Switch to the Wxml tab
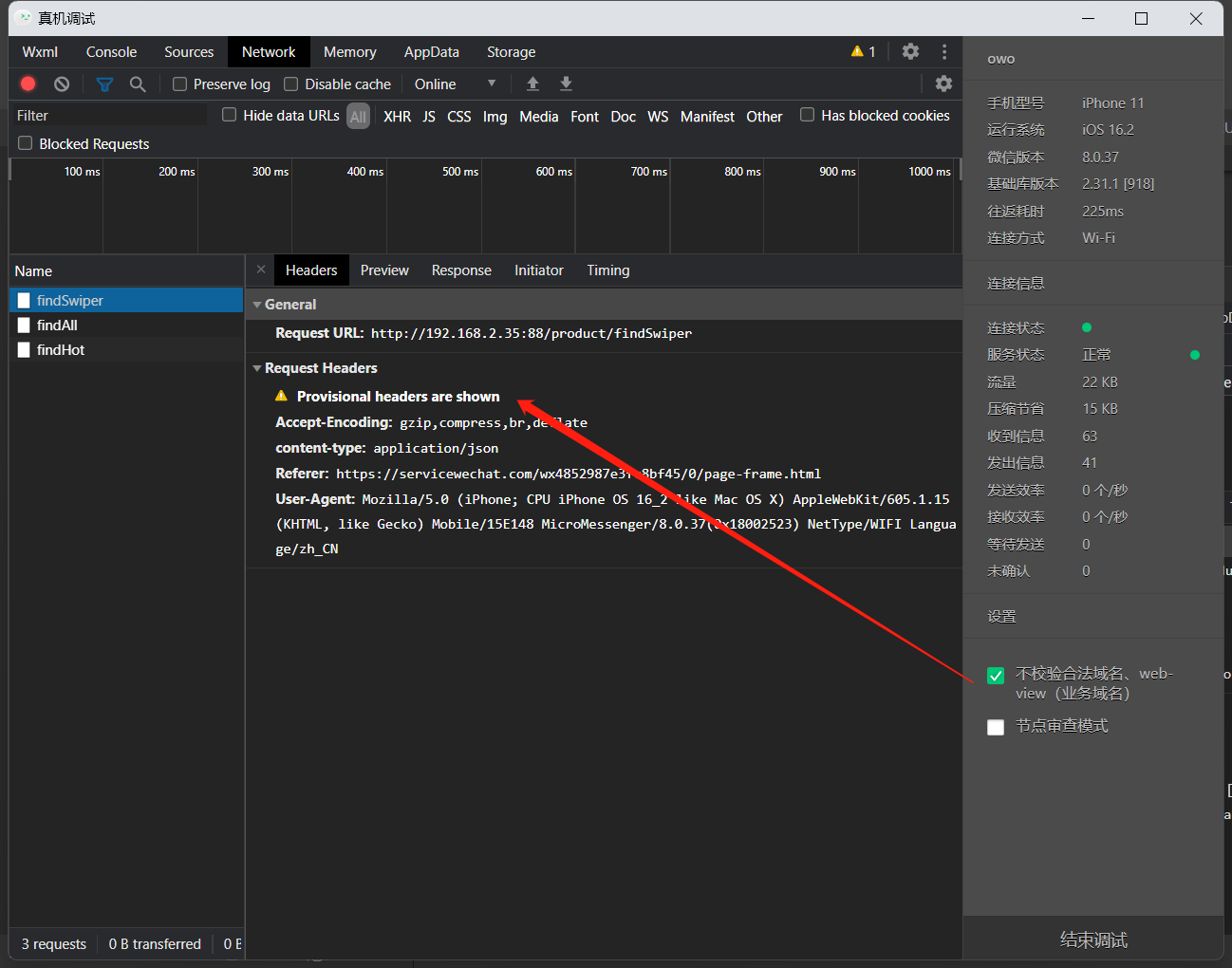Viewport: 1232px width, 968px height. [x=40, y=52]
